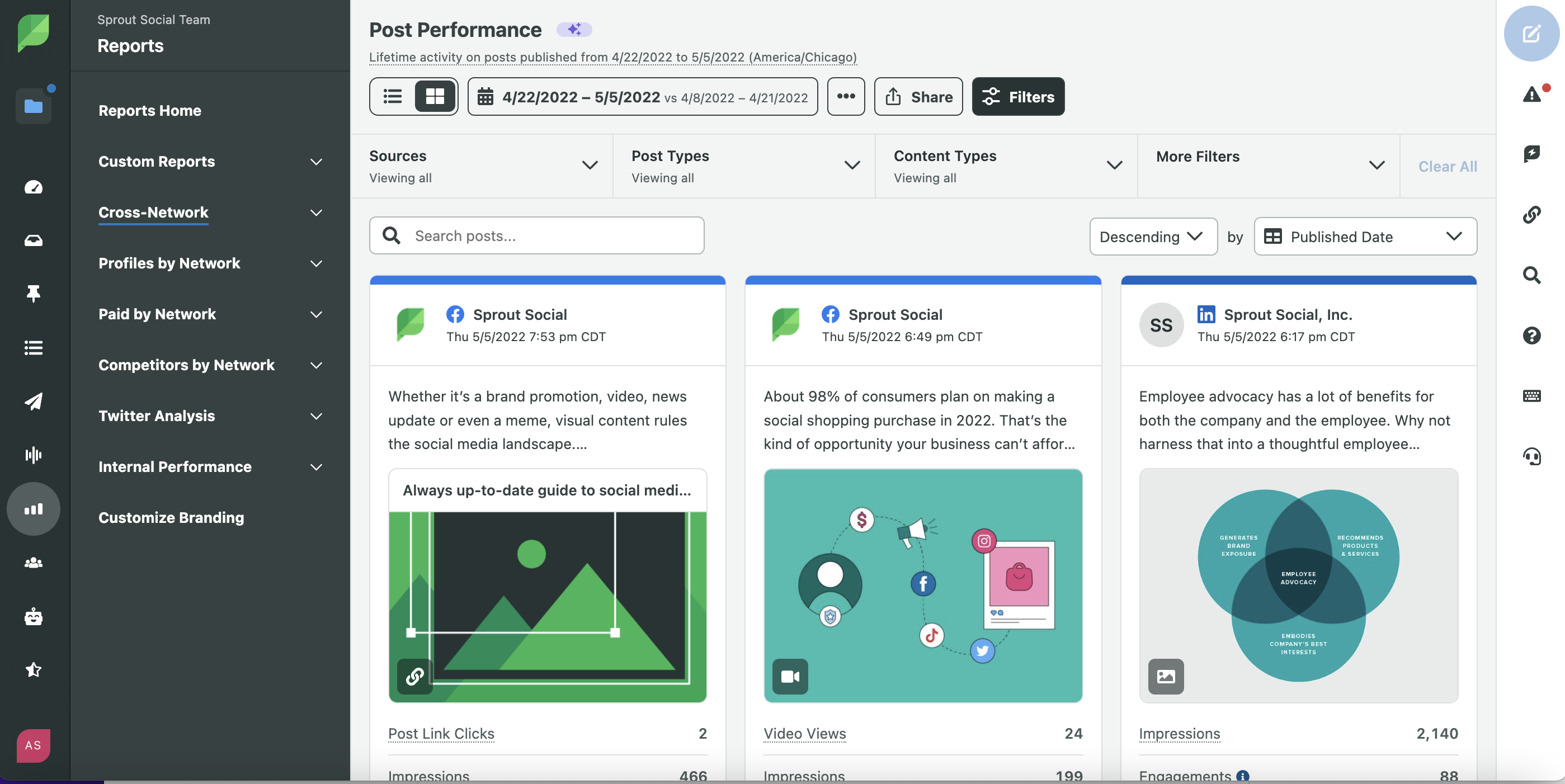Expand Twitter Analysis menu section
1565x784 pixels.
(x=210, y=416)
